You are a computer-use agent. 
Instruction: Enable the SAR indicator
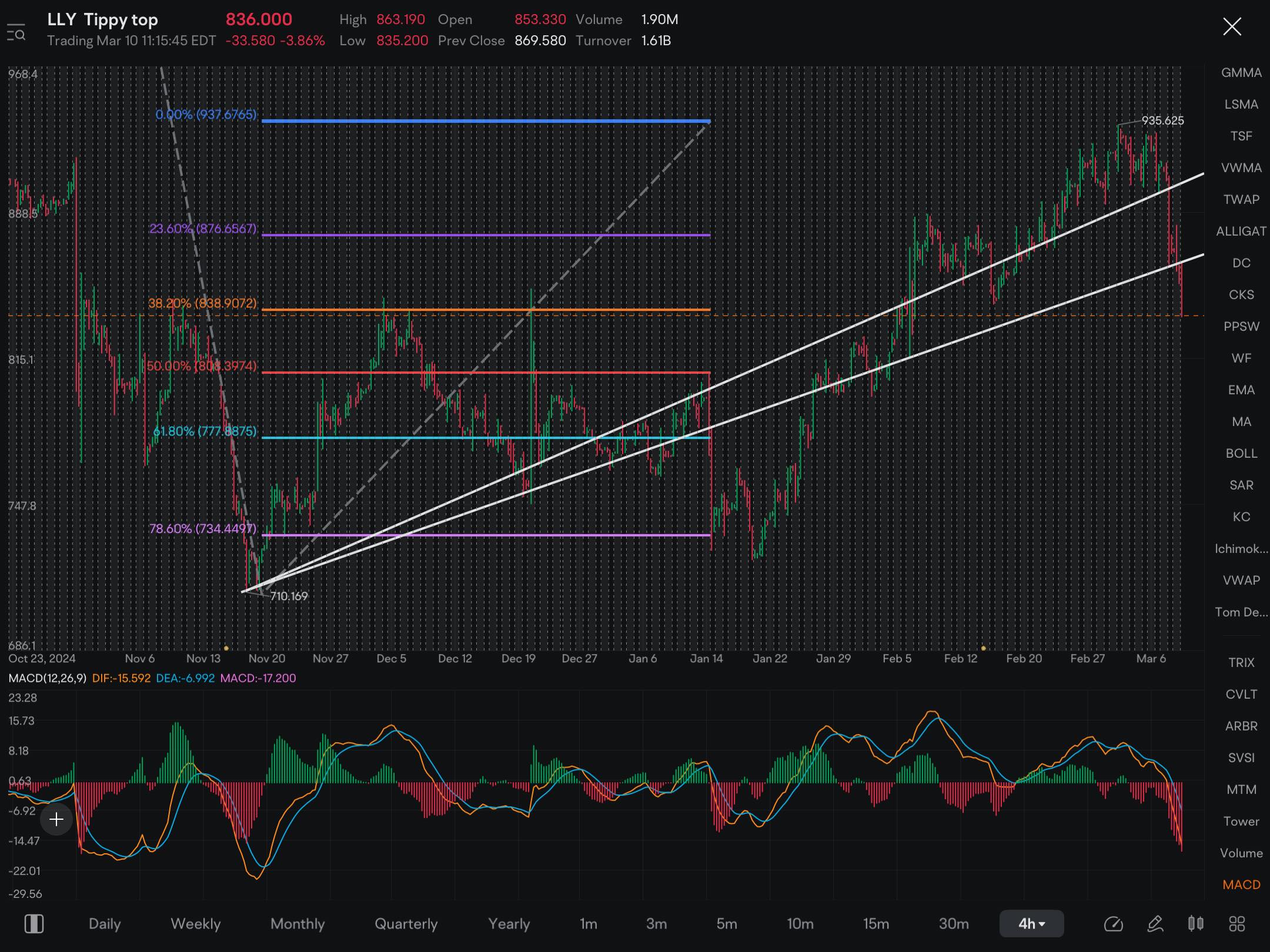pyautogui.click(x=1241, y=485)
